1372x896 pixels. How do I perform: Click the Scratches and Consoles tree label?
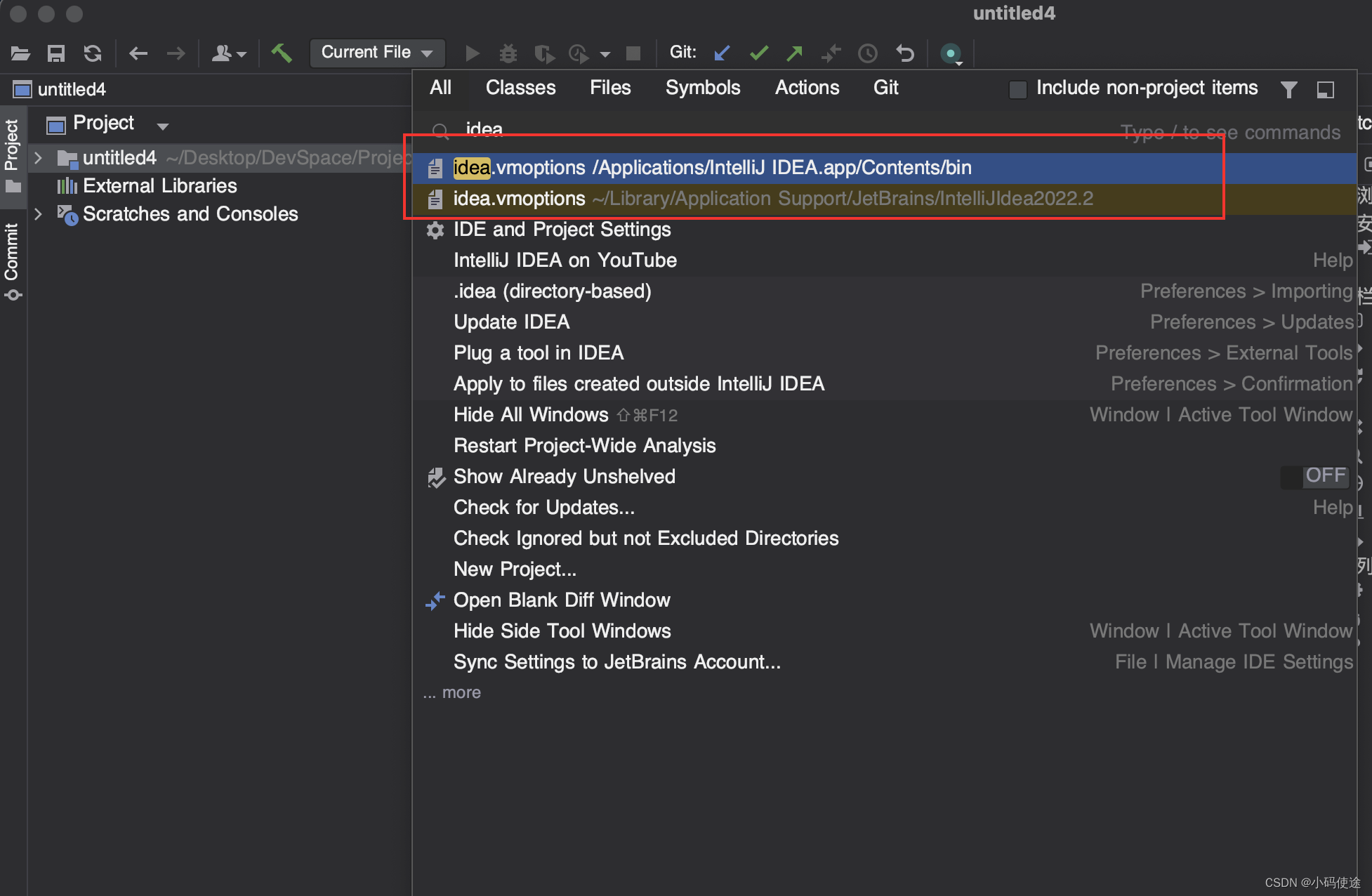[x=190, y=214]
